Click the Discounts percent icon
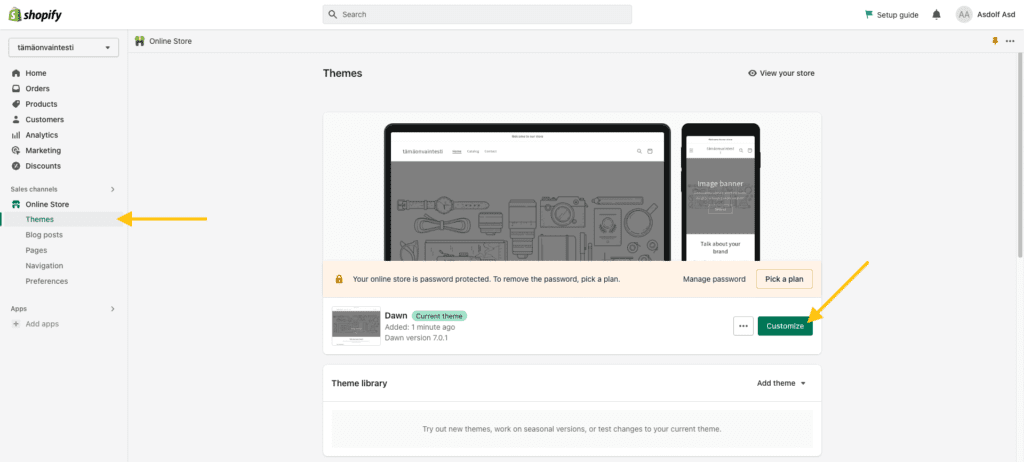Viewport: 1024px width, 462px height. 16,166
